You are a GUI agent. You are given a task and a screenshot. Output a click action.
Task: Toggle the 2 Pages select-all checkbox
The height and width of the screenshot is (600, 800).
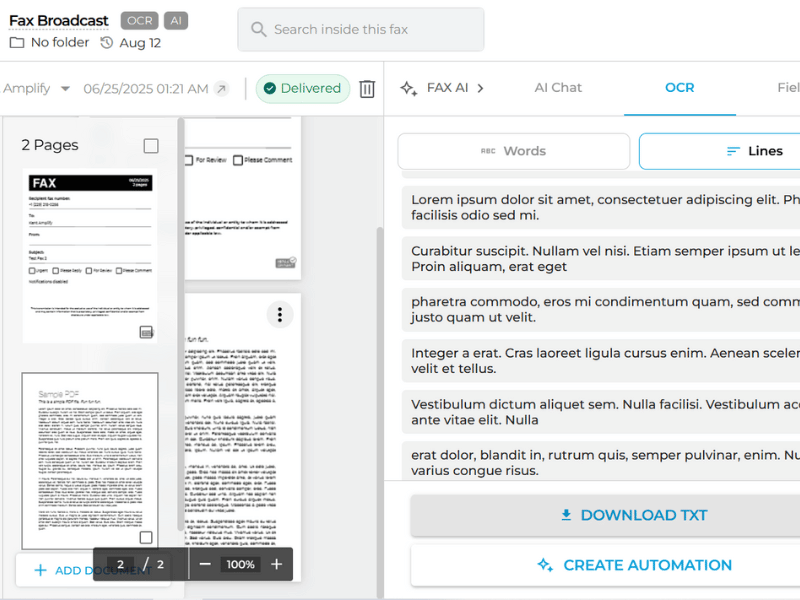point(151,146)
